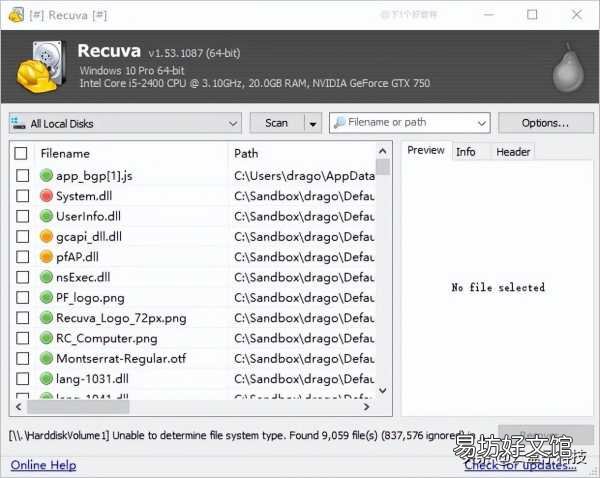Click the HarddiskVolume1 status bar message

click(x=241, y=436)
